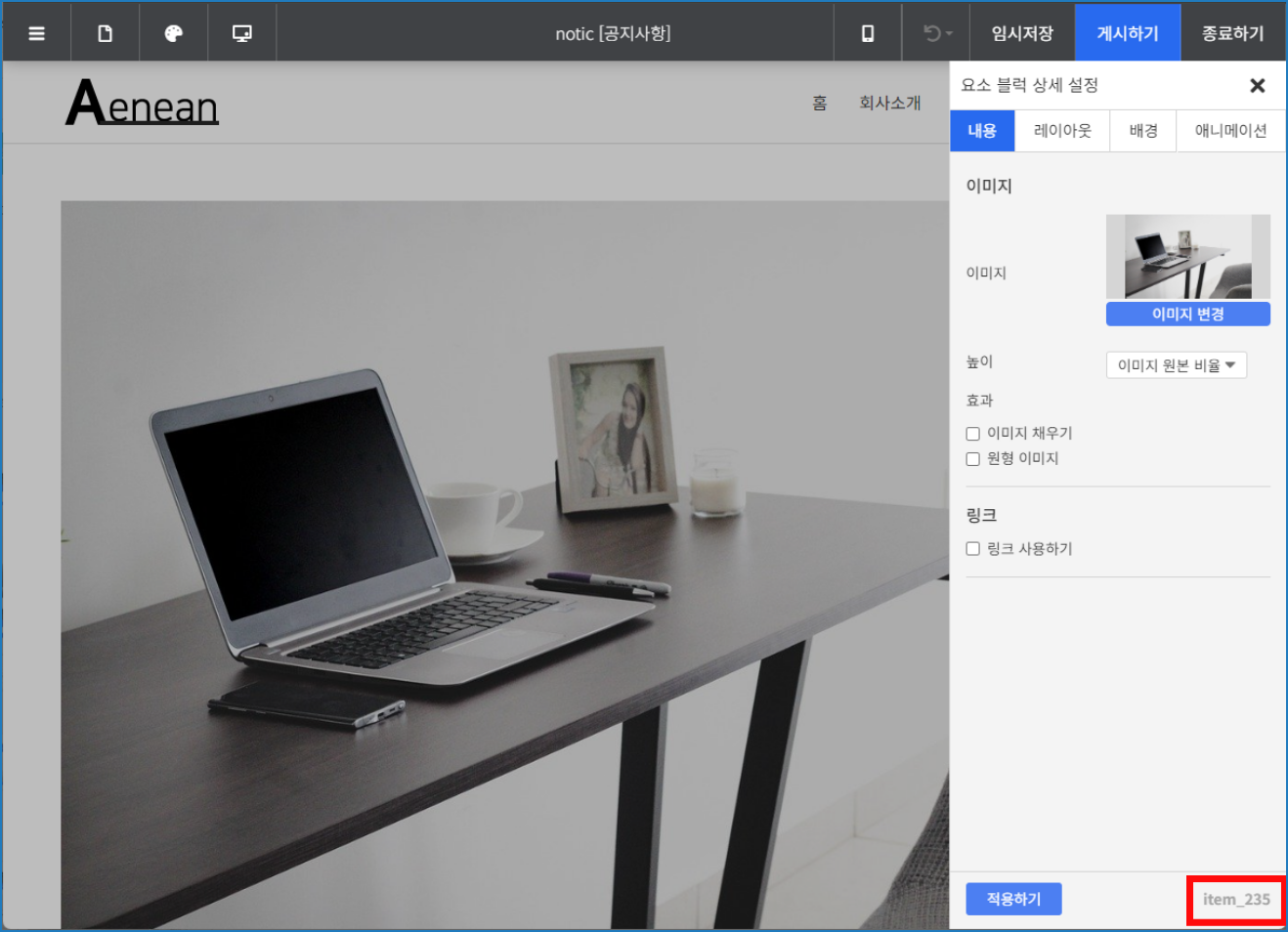1288x932 pixels.
Task: Open the hamburger menu icon
Action: [x=37, y=33]
